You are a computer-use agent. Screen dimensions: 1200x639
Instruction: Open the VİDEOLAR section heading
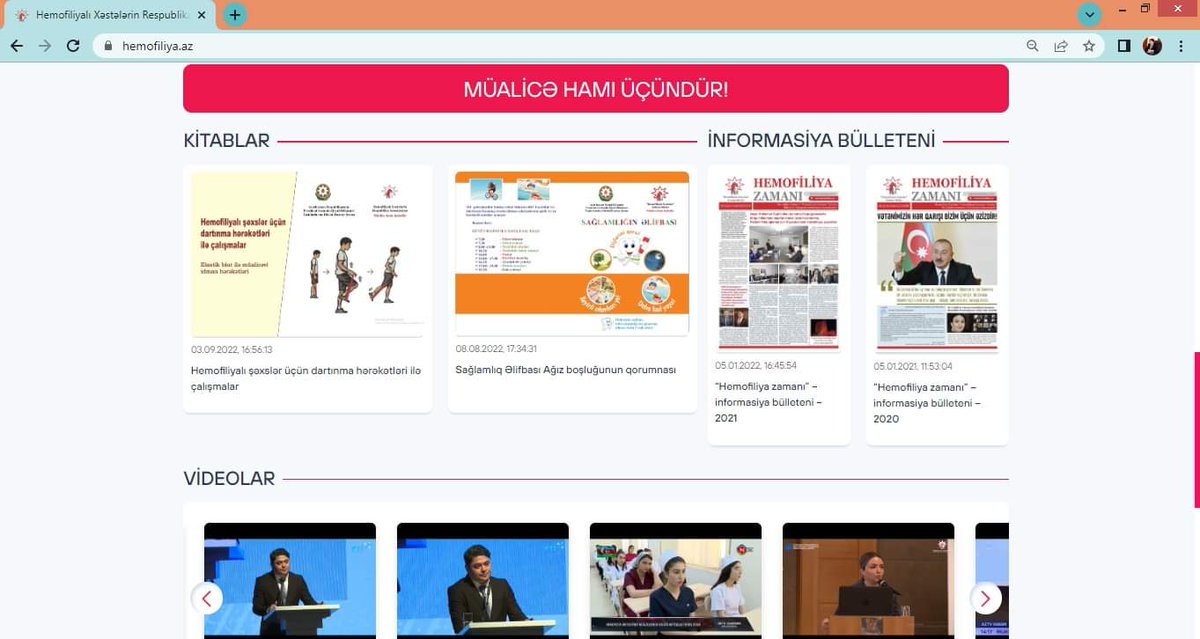pos(229,479)
